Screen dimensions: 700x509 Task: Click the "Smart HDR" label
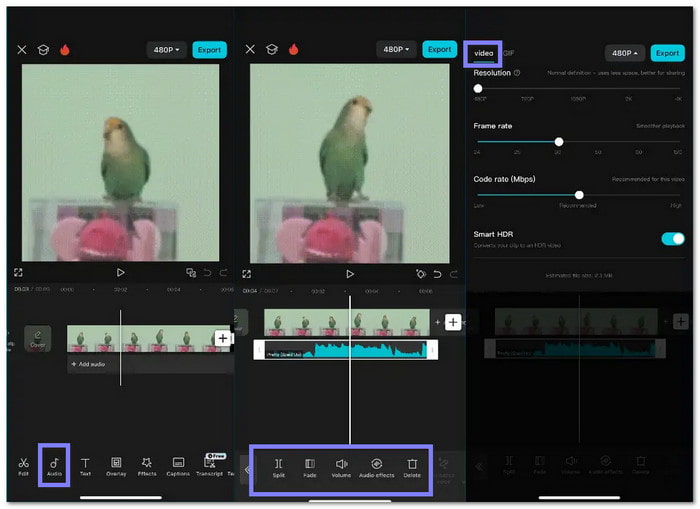[x=493, y=234]
